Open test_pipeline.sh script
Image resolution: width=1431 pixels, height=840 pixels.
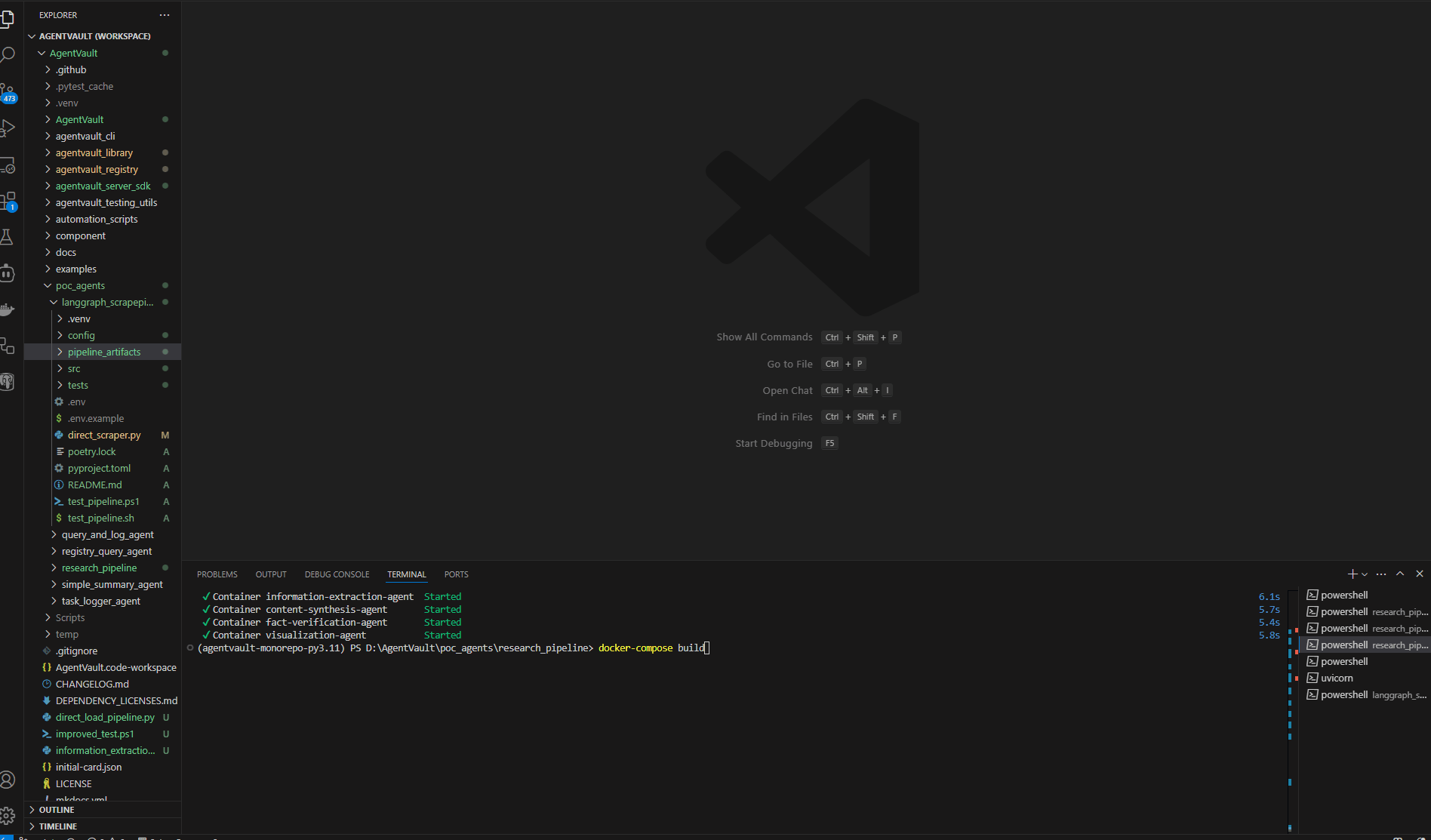click(101, 518)
